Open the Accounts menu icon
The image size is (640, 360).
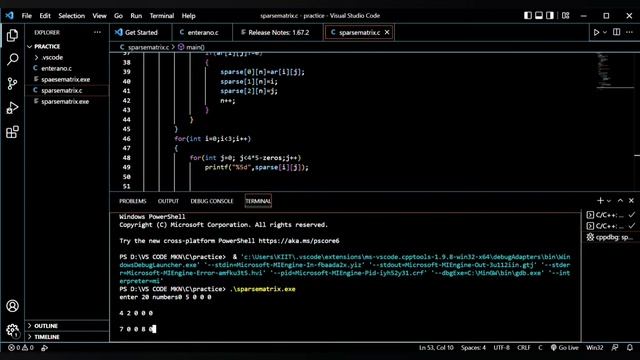pos(12,306)
